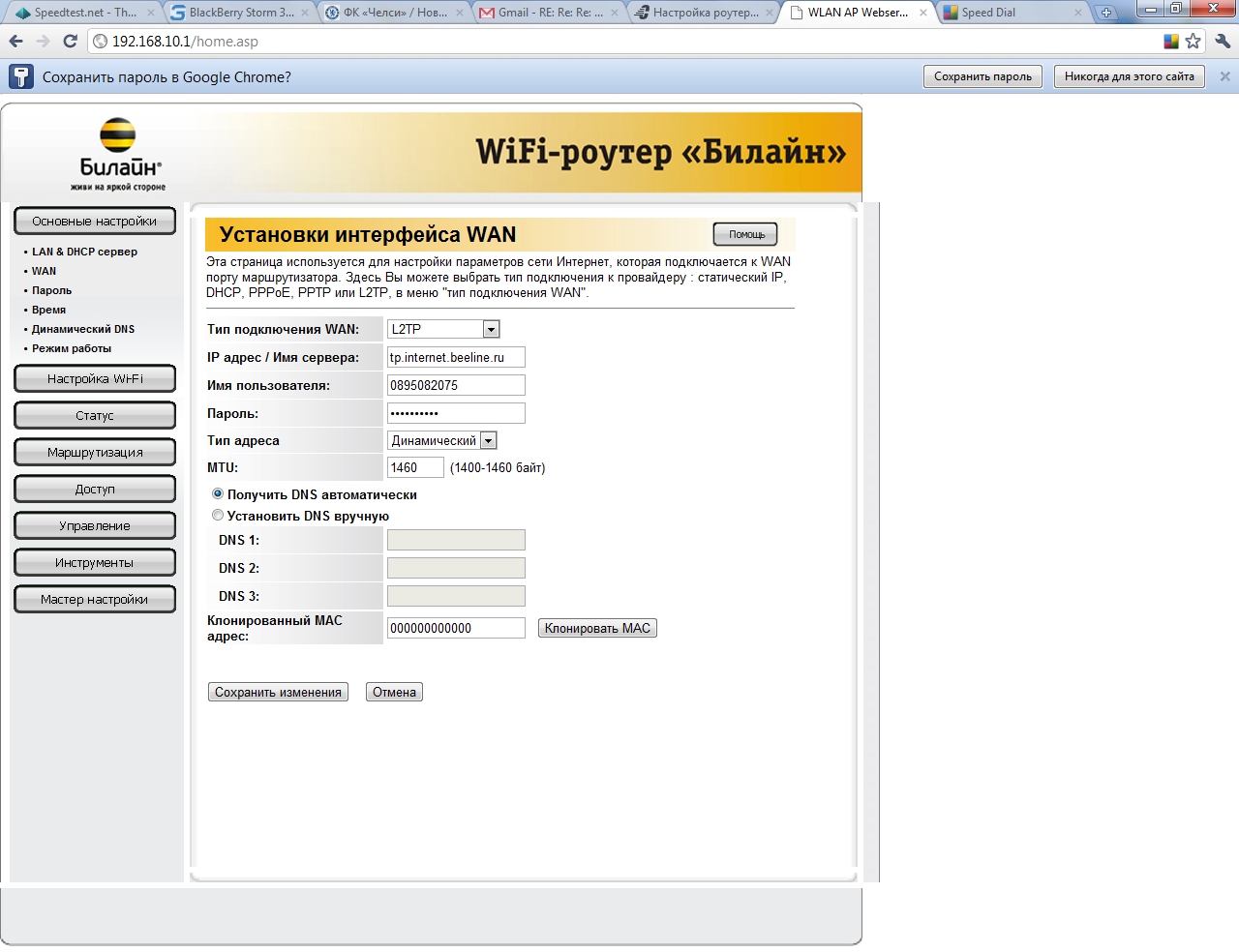Viewport: 1239px width, 952px height.
Task: Open the 'Инструменты' section
Action: coord(95,562)
